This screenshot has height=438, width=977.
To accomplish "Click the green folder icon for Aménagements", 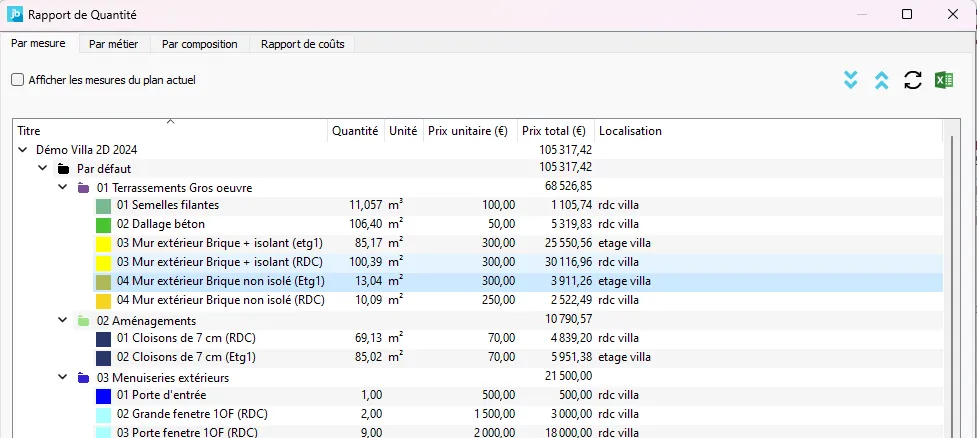I will [x=84, y=321].
